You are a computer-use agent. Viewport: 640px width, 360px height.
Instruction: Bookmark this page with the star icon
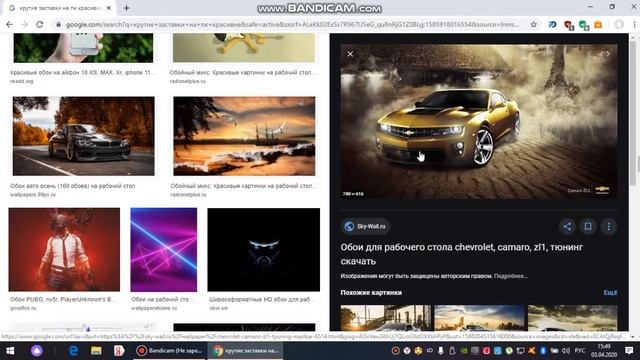pos(533,24)
